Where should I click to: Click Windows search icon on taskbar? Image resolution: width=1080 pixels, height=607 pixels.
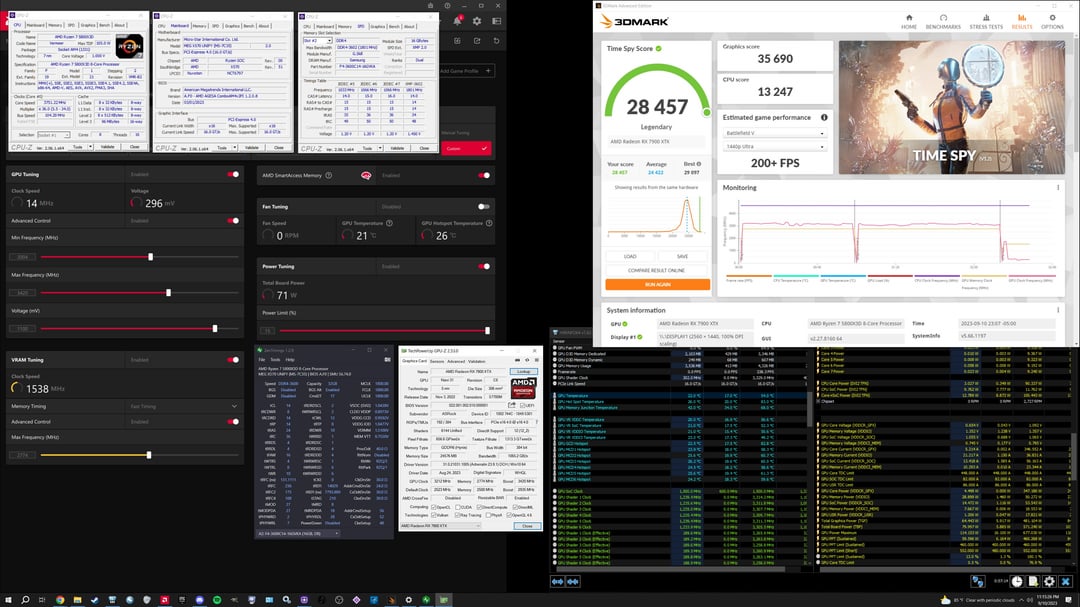[25, 600]
